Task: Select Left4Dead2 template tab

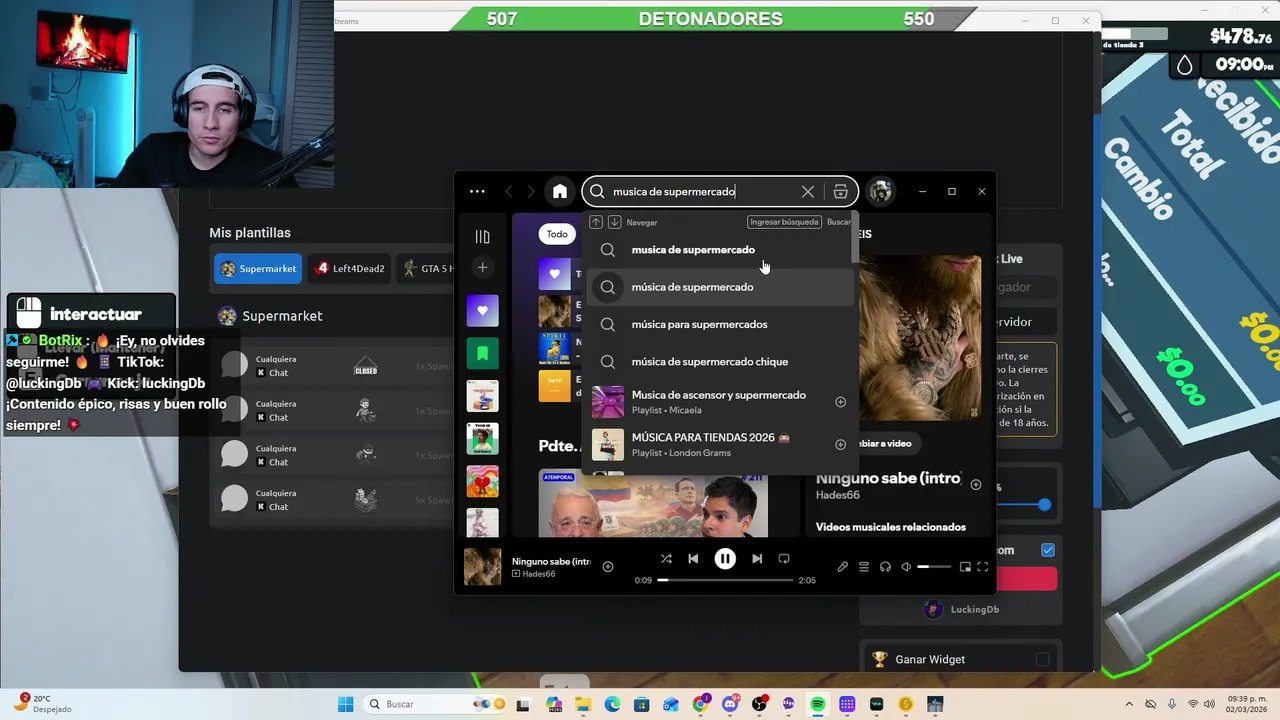Action: tap(350, 268)
